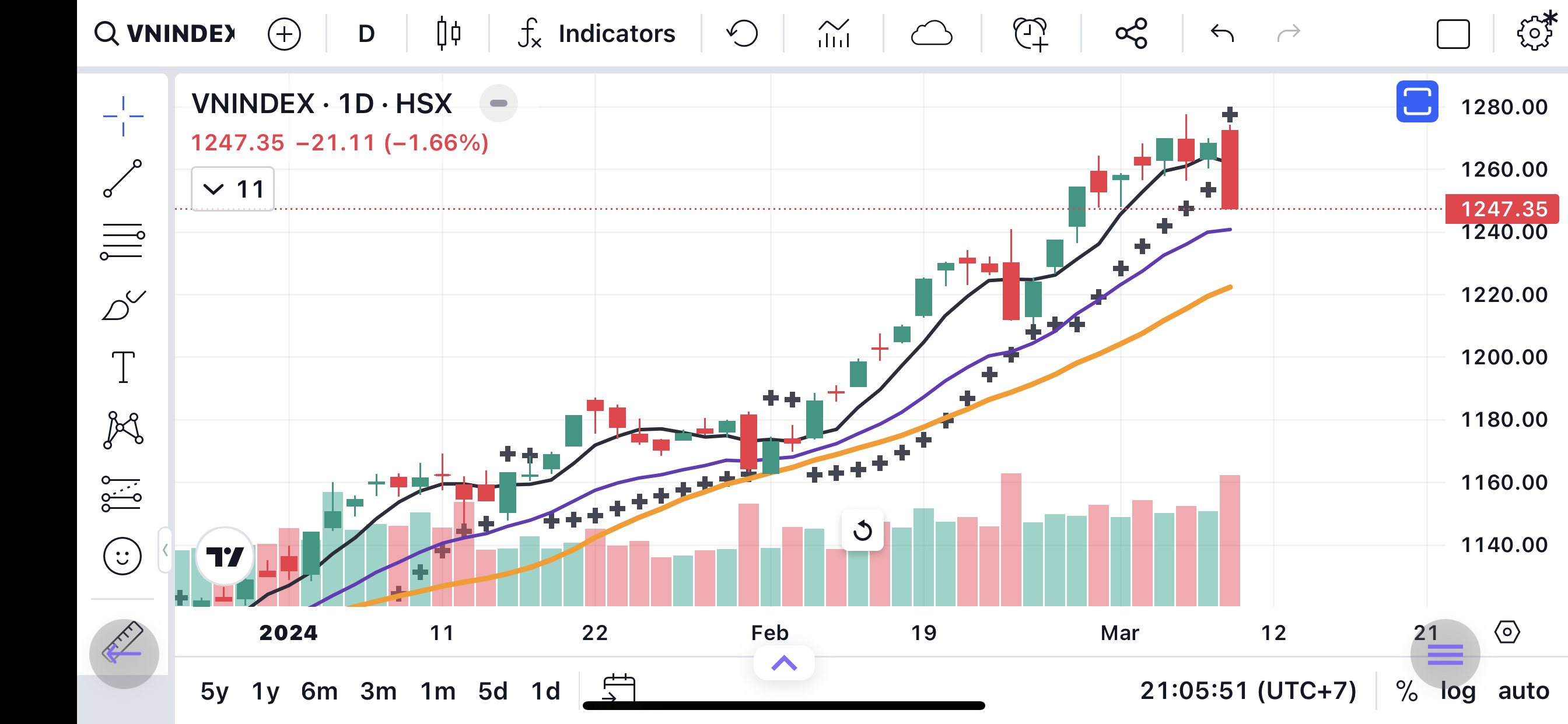Open the emoji icons tool

(x=123, y=556)
